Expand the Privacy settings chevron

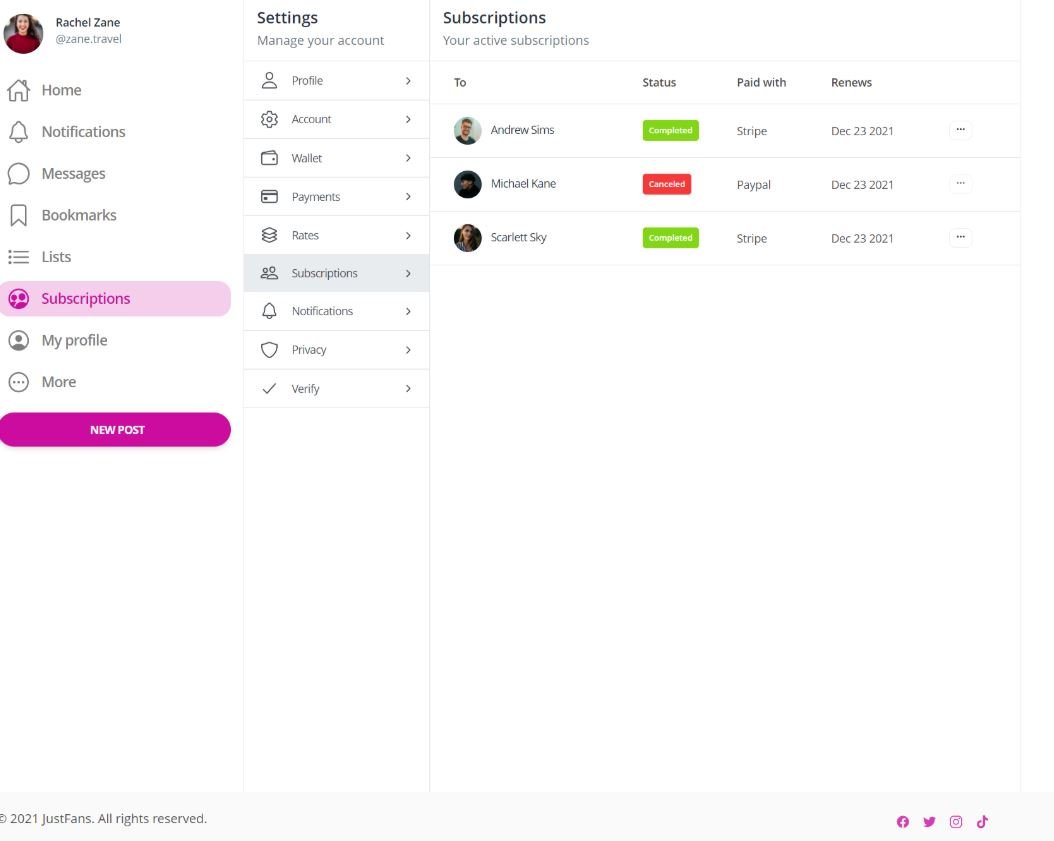click(408, 350)
